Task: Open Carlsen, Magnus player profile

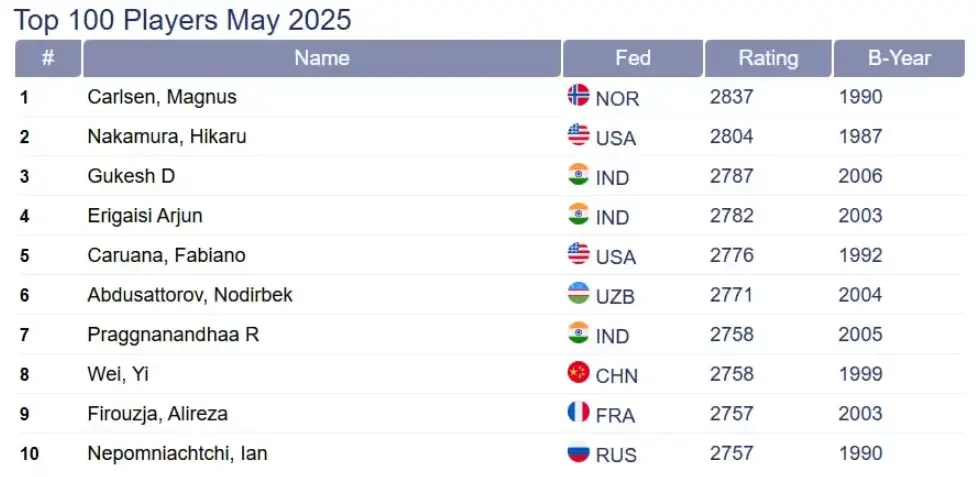Action: pyautogui.click(x=162, y=97)
